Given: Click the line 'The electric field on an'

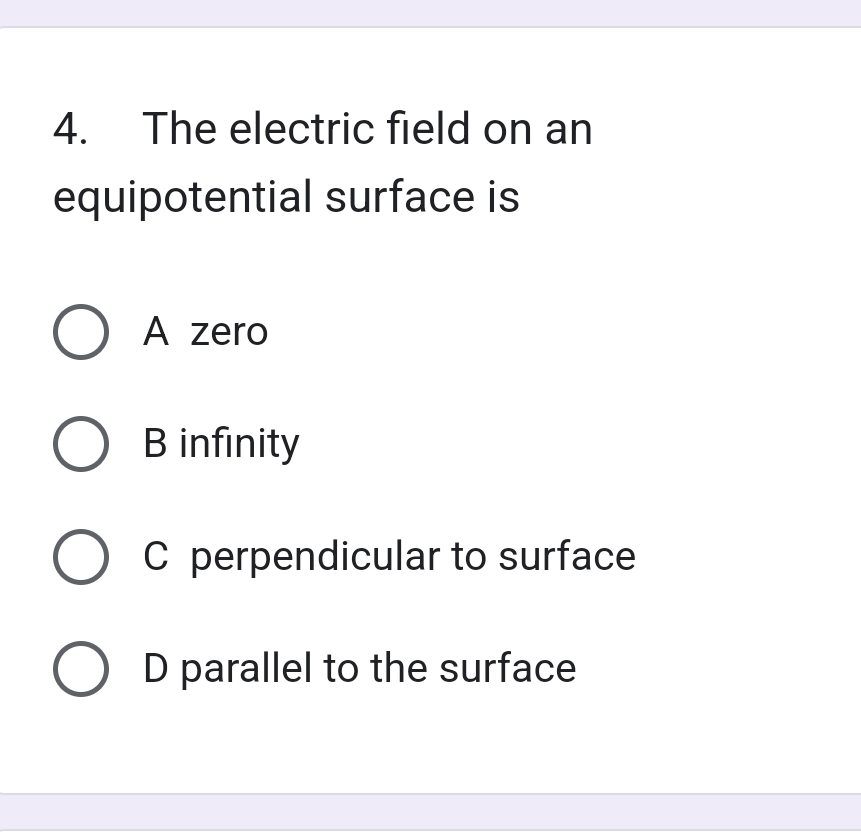Looking at the screenshot, I should pos(367,129).
